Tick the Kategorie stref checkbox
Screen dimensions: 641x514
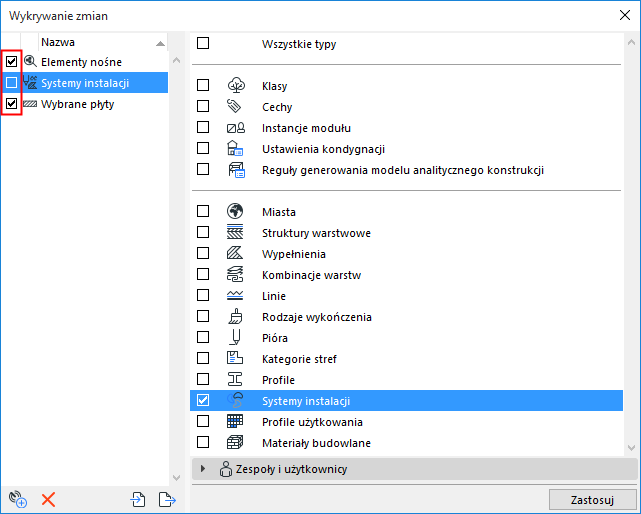tap(203, 358)
